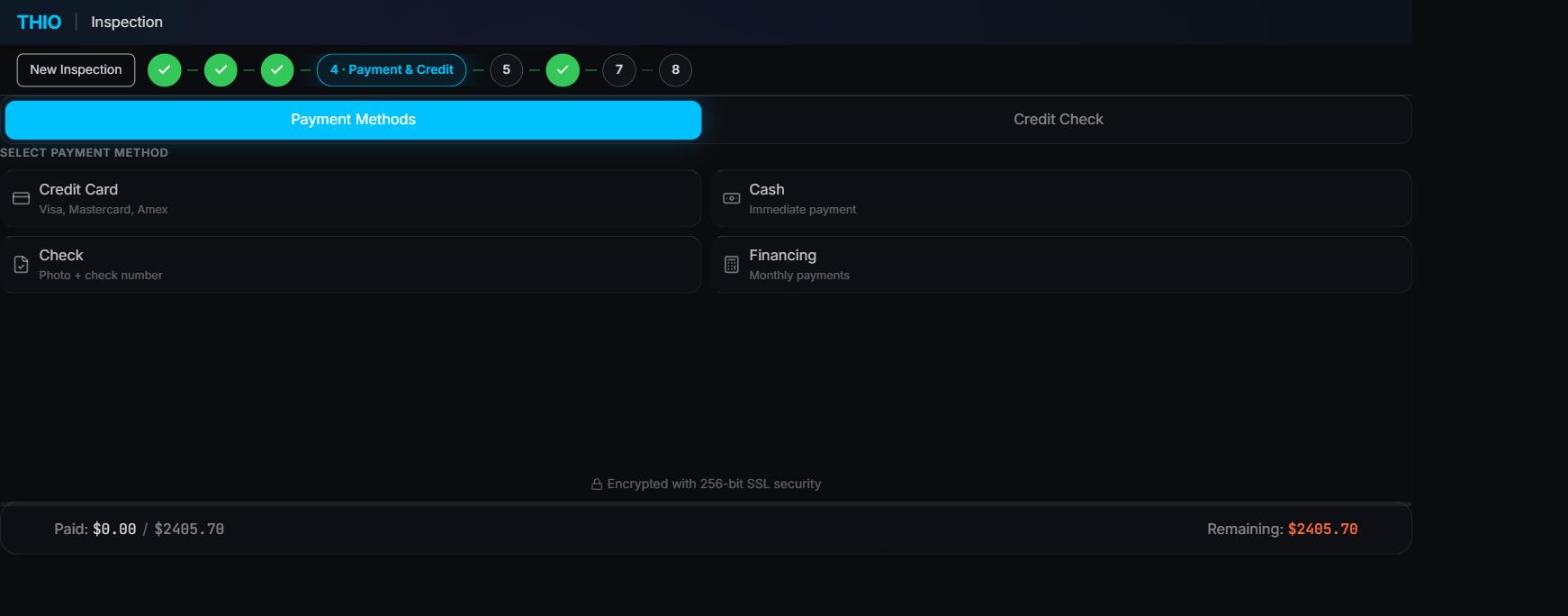Click the financing calculator icon
1568x616 pixels.
(731, 264)
